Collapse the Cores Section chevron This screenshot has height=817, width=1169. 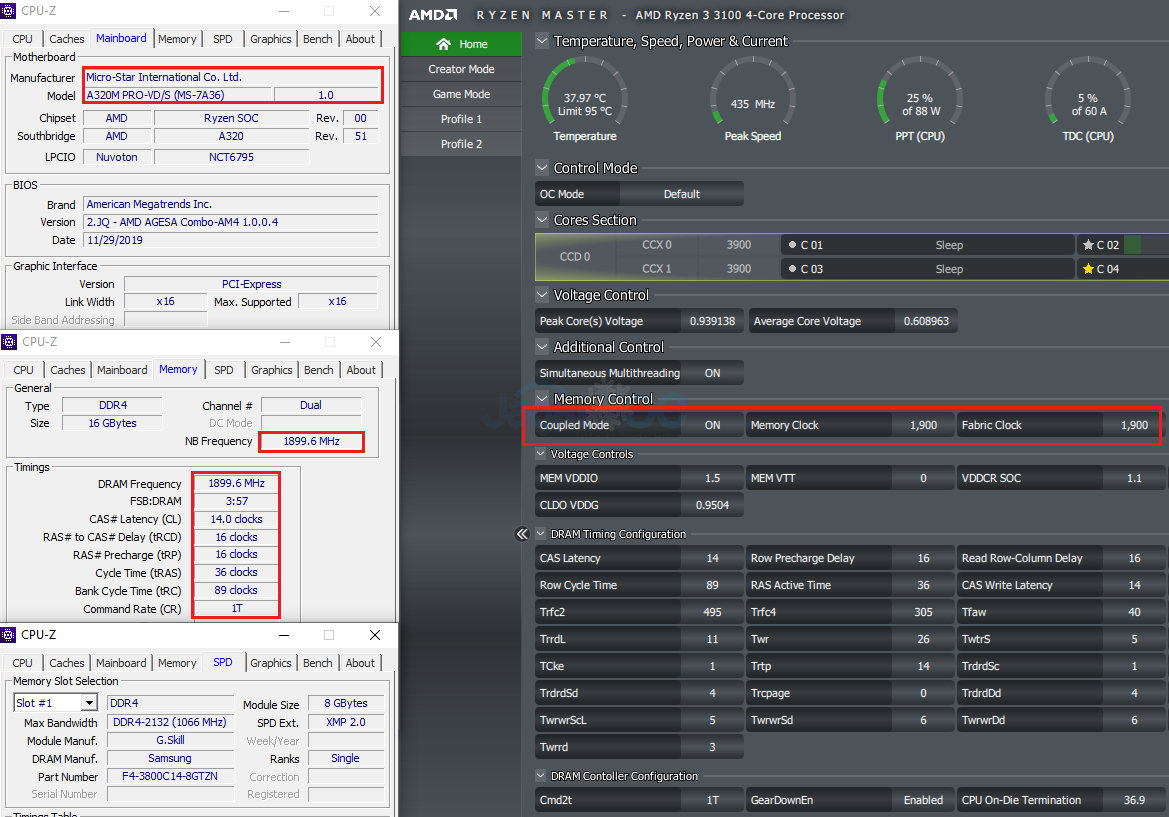(x=542, y=220)
